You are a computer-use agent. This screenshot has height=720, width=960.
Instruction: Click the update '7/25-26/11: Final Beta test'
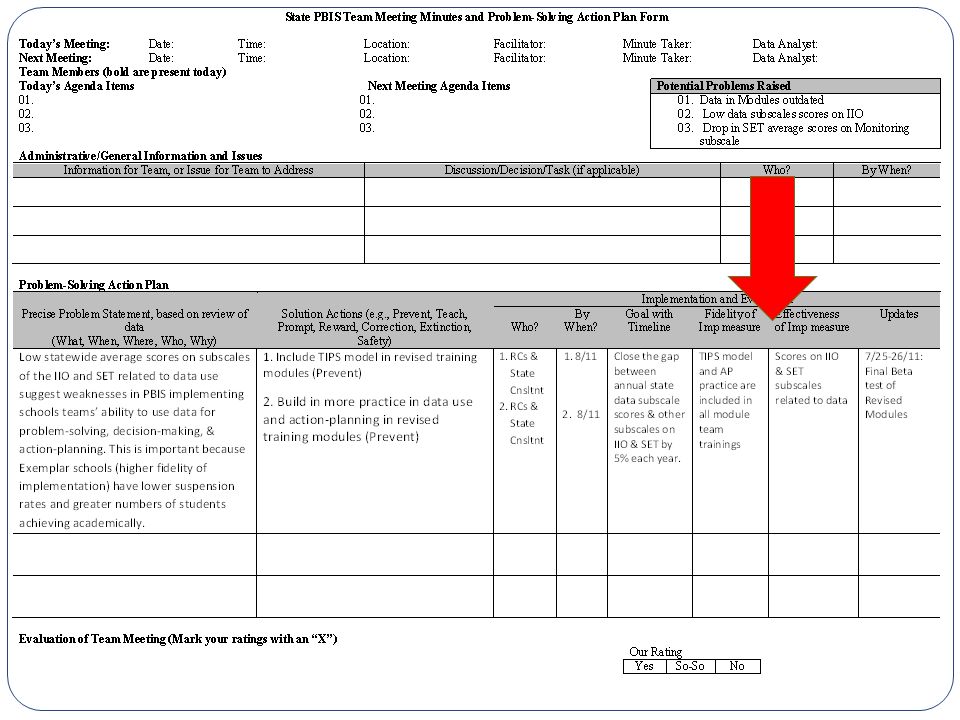[x=893, y=385]
